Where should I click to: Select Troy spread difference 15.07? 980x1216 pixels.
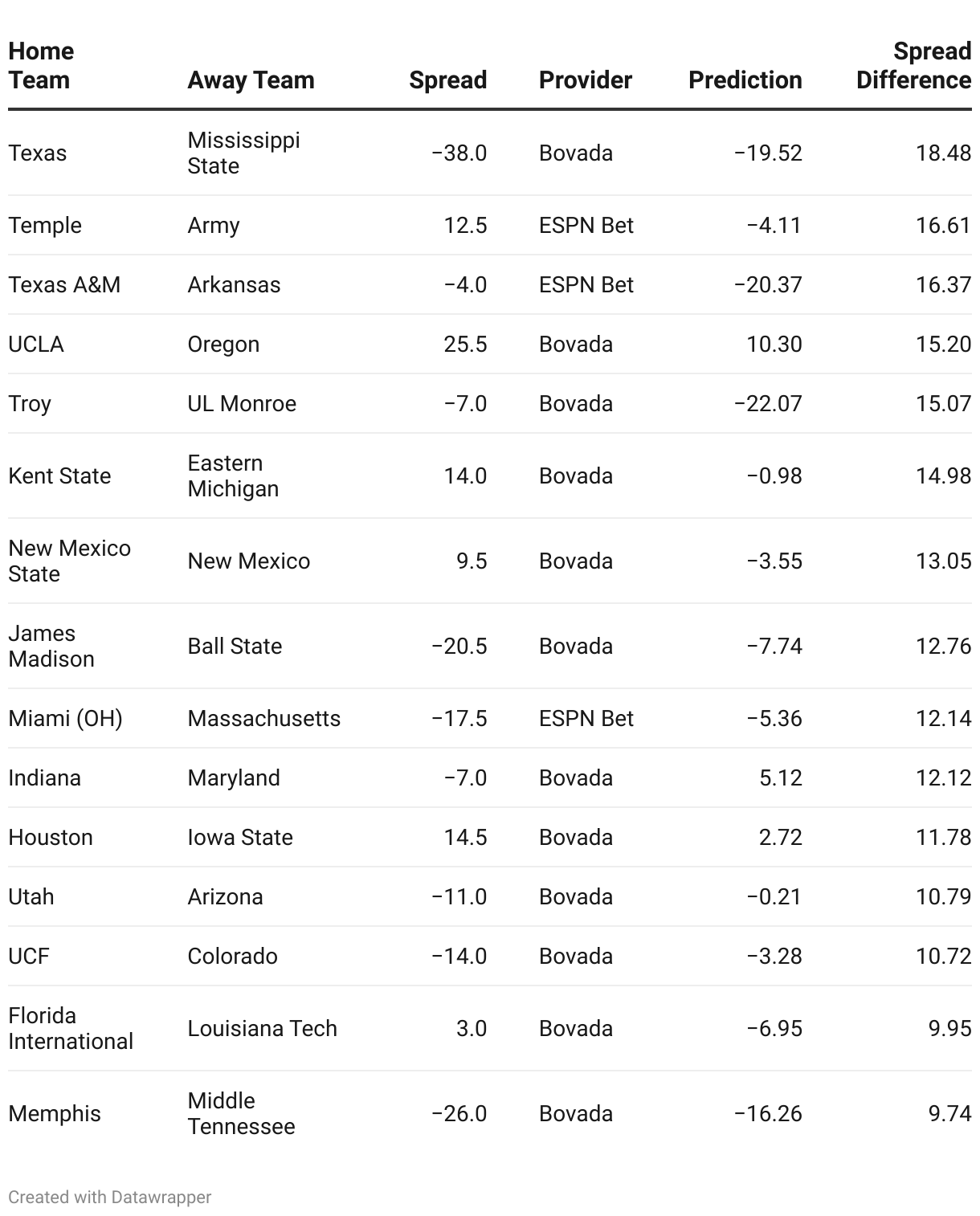[x=944, y=403]
